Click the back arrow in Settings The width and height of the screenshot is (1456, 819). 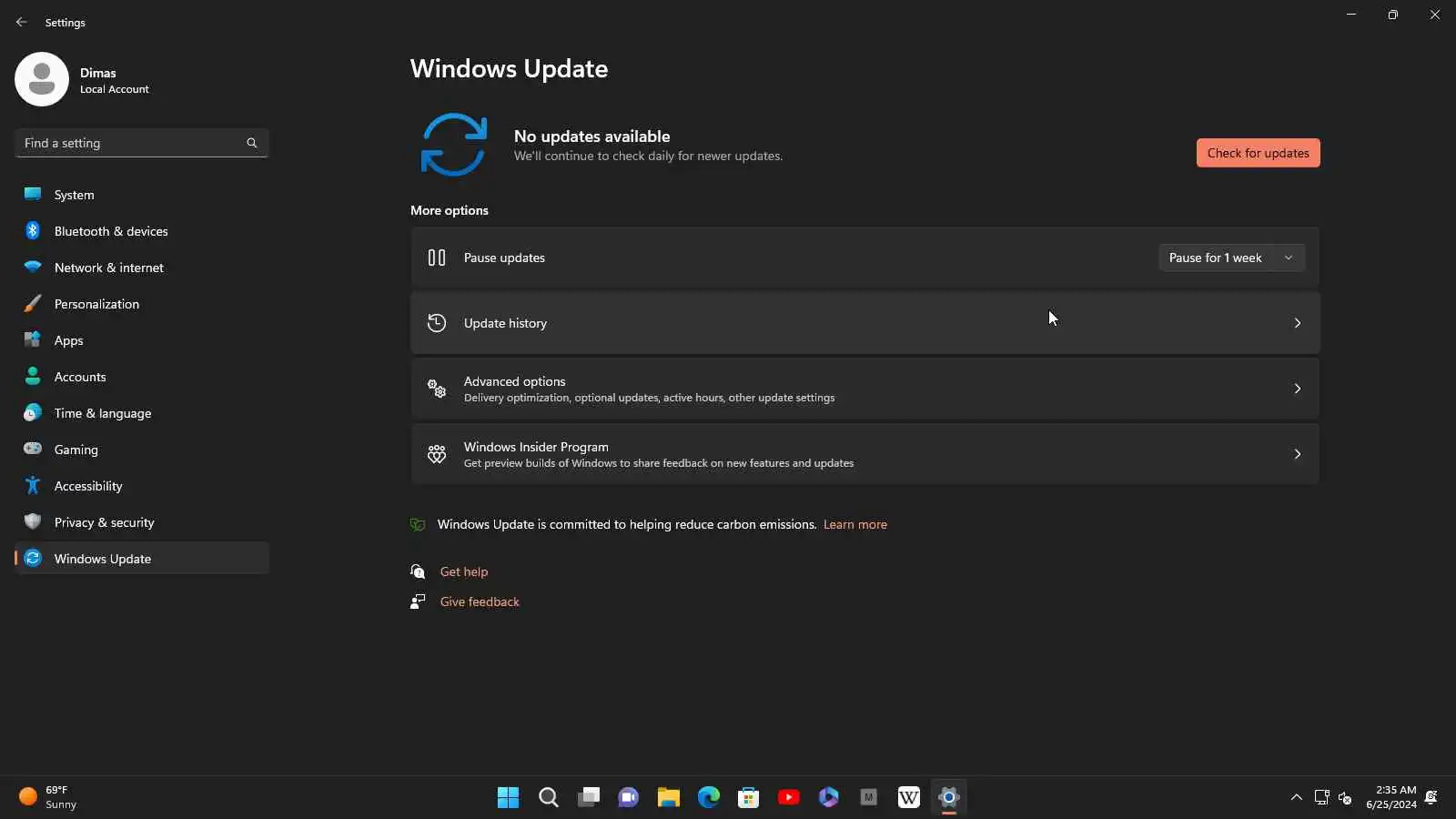22,22
